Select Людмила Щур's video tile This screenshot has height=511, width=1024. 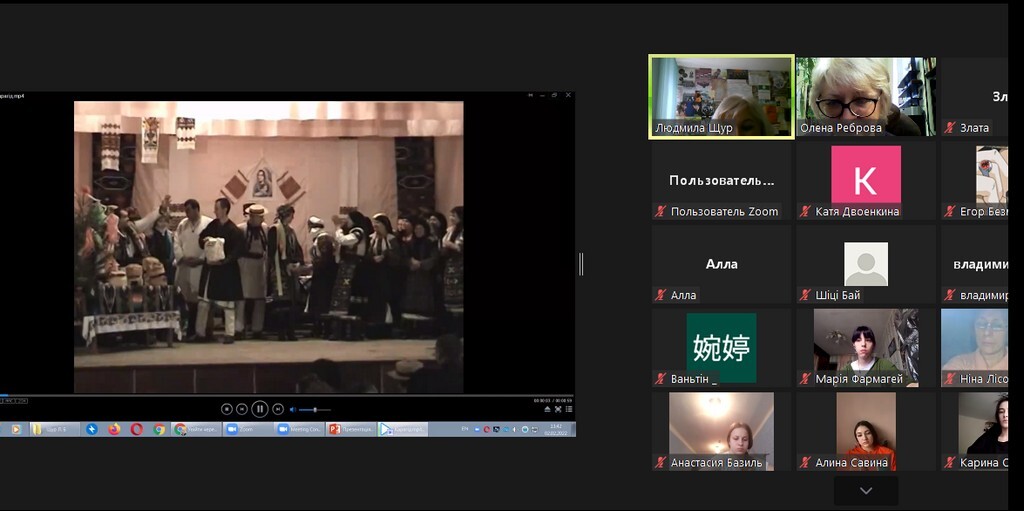(x=722, y=97)
